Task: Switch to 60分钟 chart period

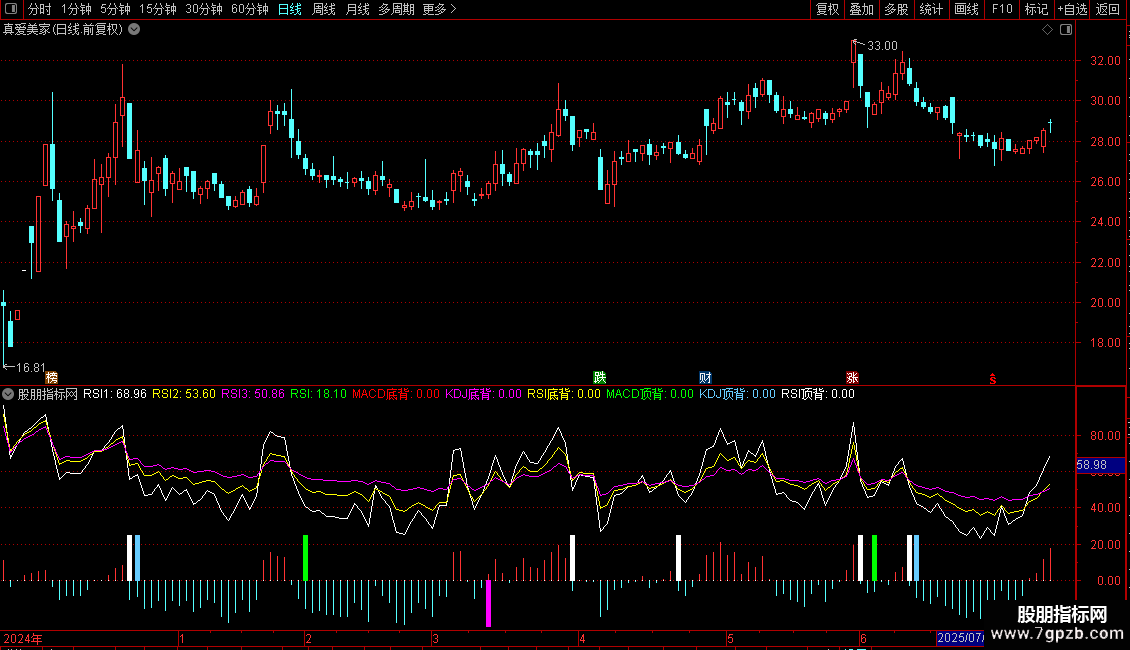Action: pos(249,9)
